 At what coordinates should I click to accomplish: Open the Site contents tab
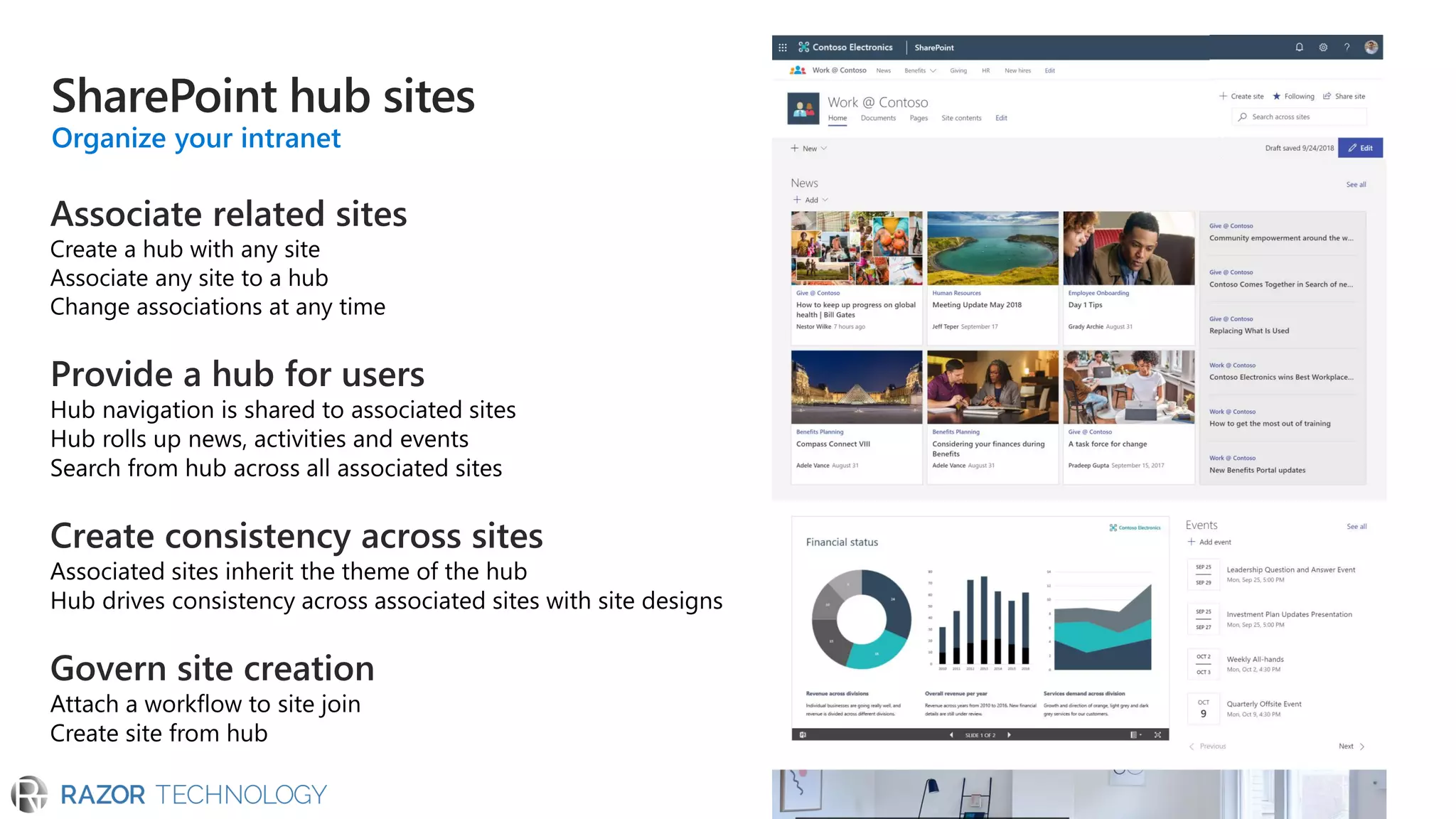[x=961, y=118]
